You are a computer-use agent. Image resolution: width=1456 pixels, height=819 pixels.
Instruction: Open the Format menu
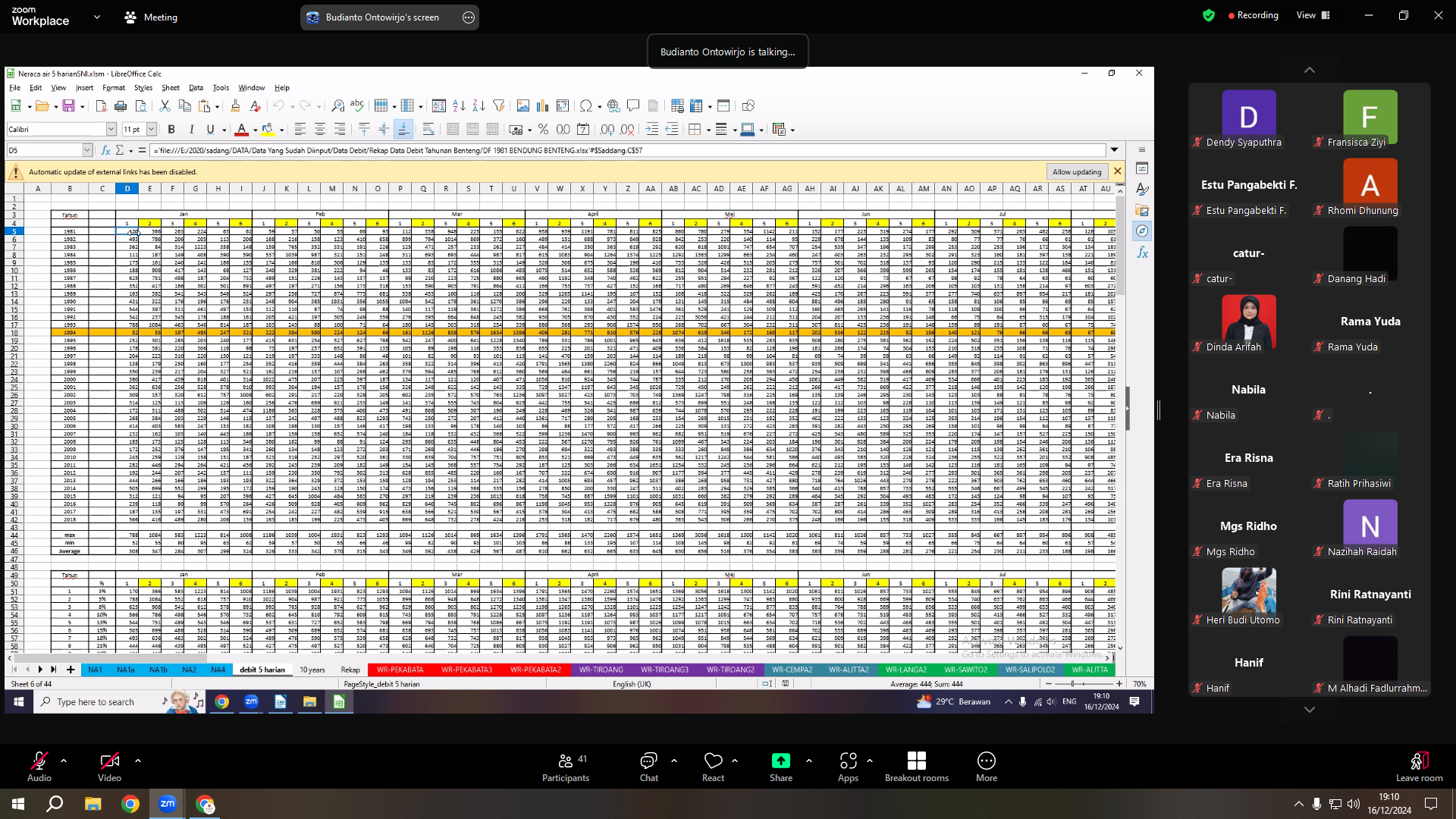114,88
